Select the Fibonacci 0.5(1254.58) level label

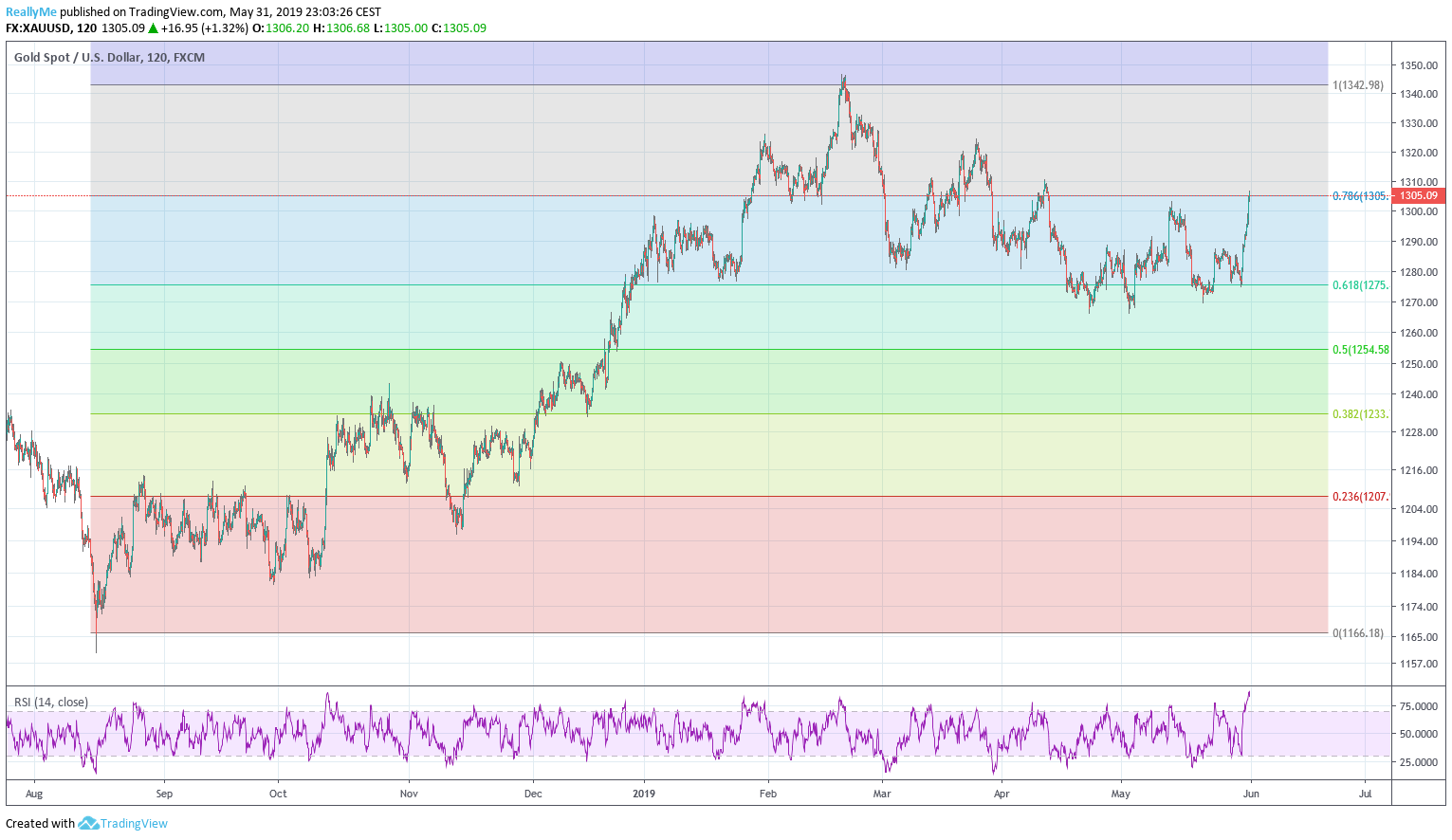click(x=1361, y=350)
